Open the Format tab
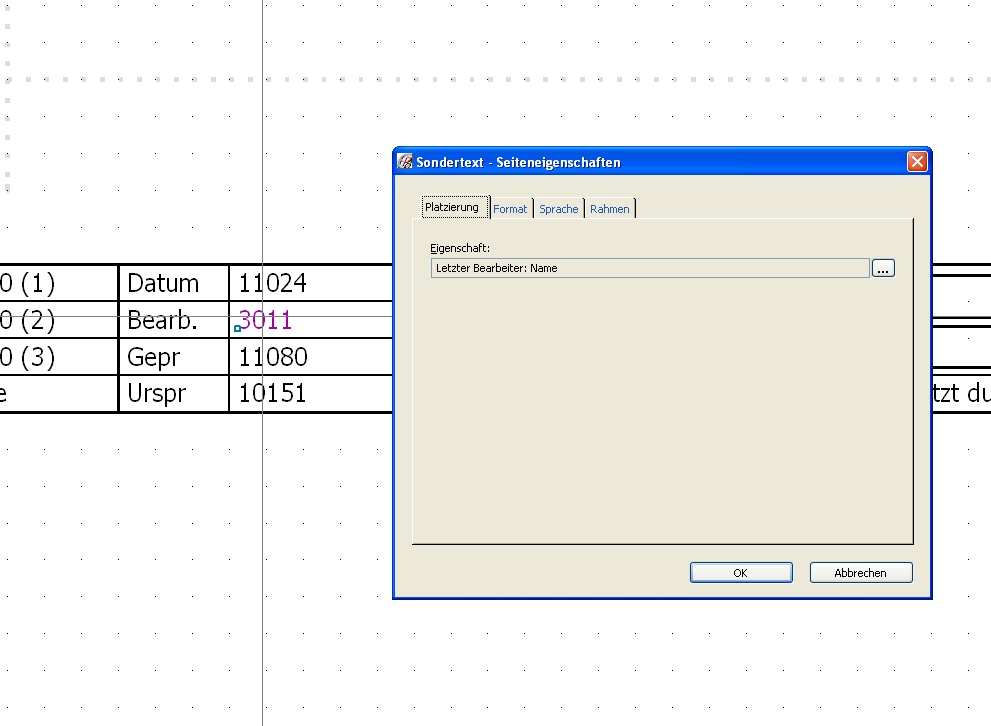This screenshot has height=726, width=991. (510, 209)
